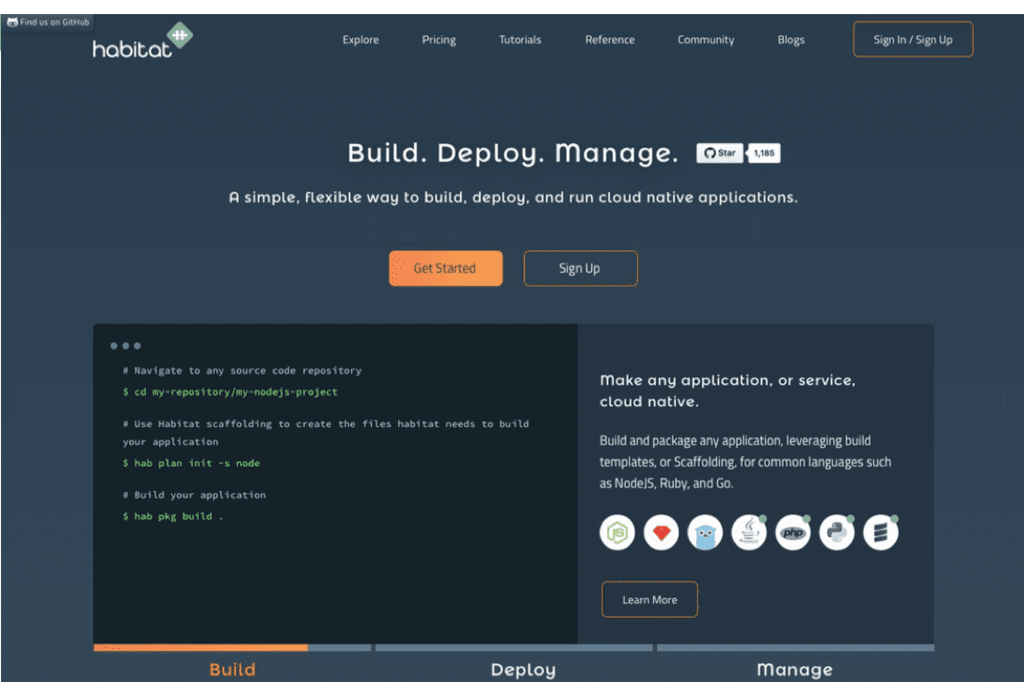Viewport: 1024px width, 682px height.
Task: Open the Blogs navigation link
Action: (x=791, y=40)
